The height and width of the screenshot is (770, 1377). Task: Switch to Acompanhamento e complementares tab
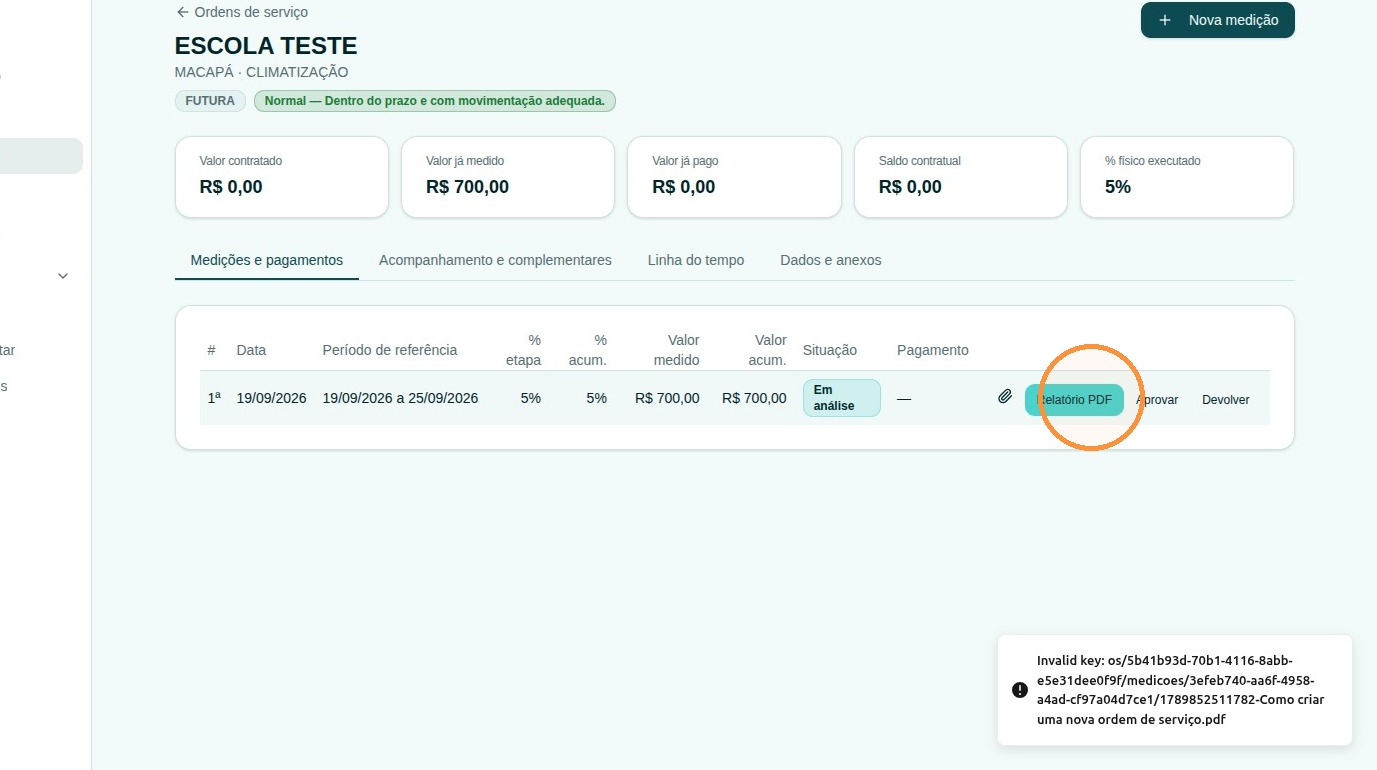click(x=495, y=260)
